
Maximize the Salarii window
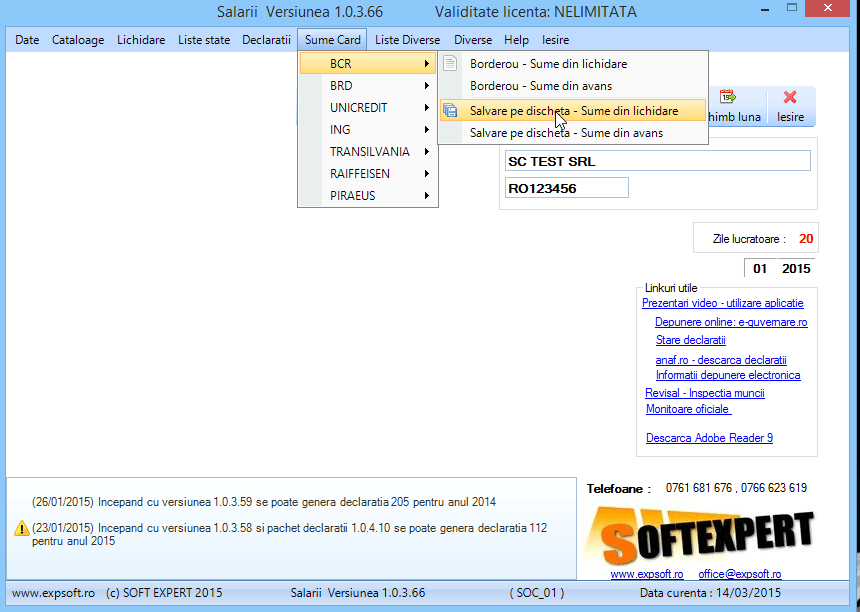791,8
